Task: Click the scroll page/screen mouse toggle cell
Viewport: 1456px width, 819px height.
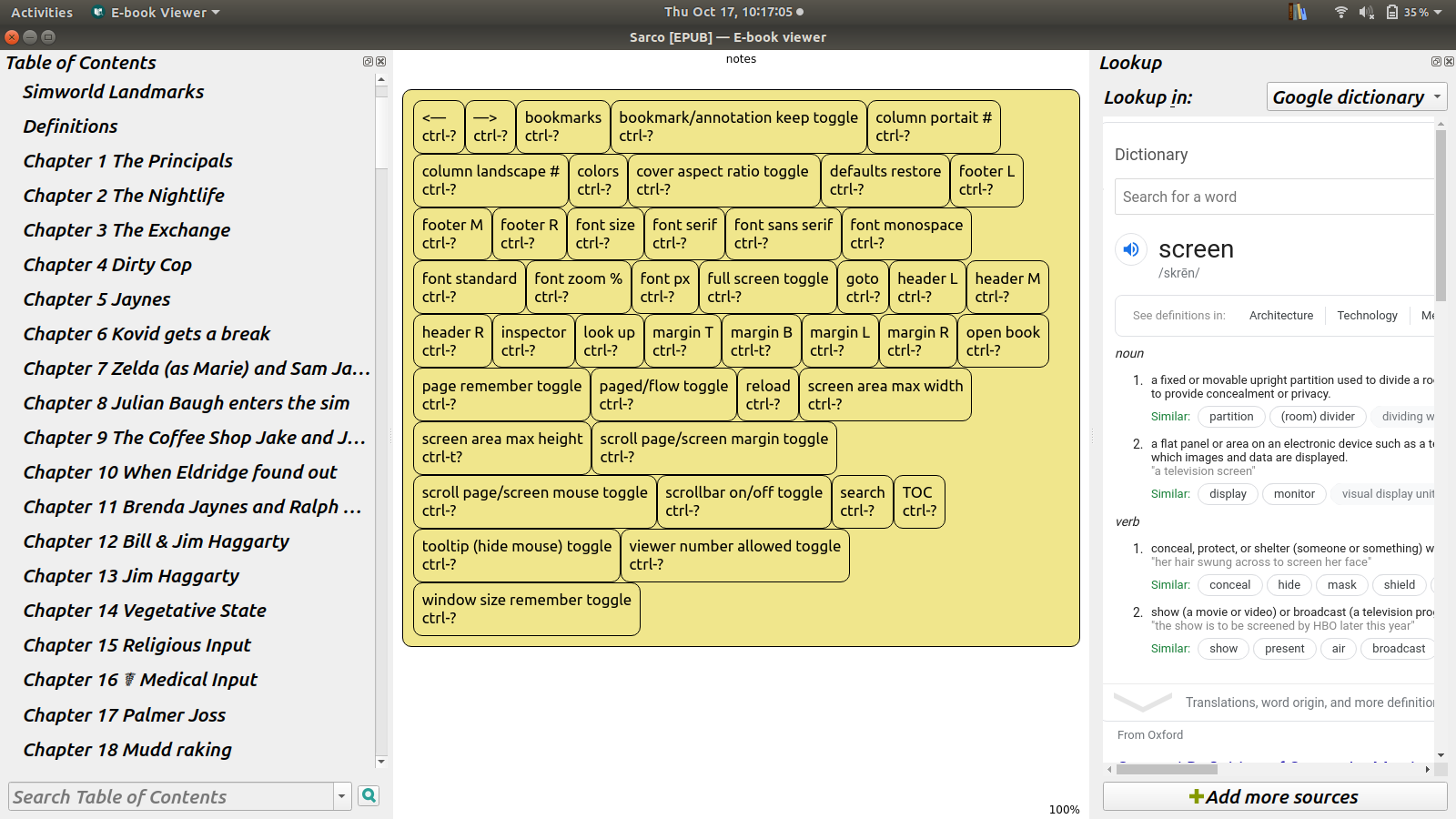Action: [x=535, y=501]
